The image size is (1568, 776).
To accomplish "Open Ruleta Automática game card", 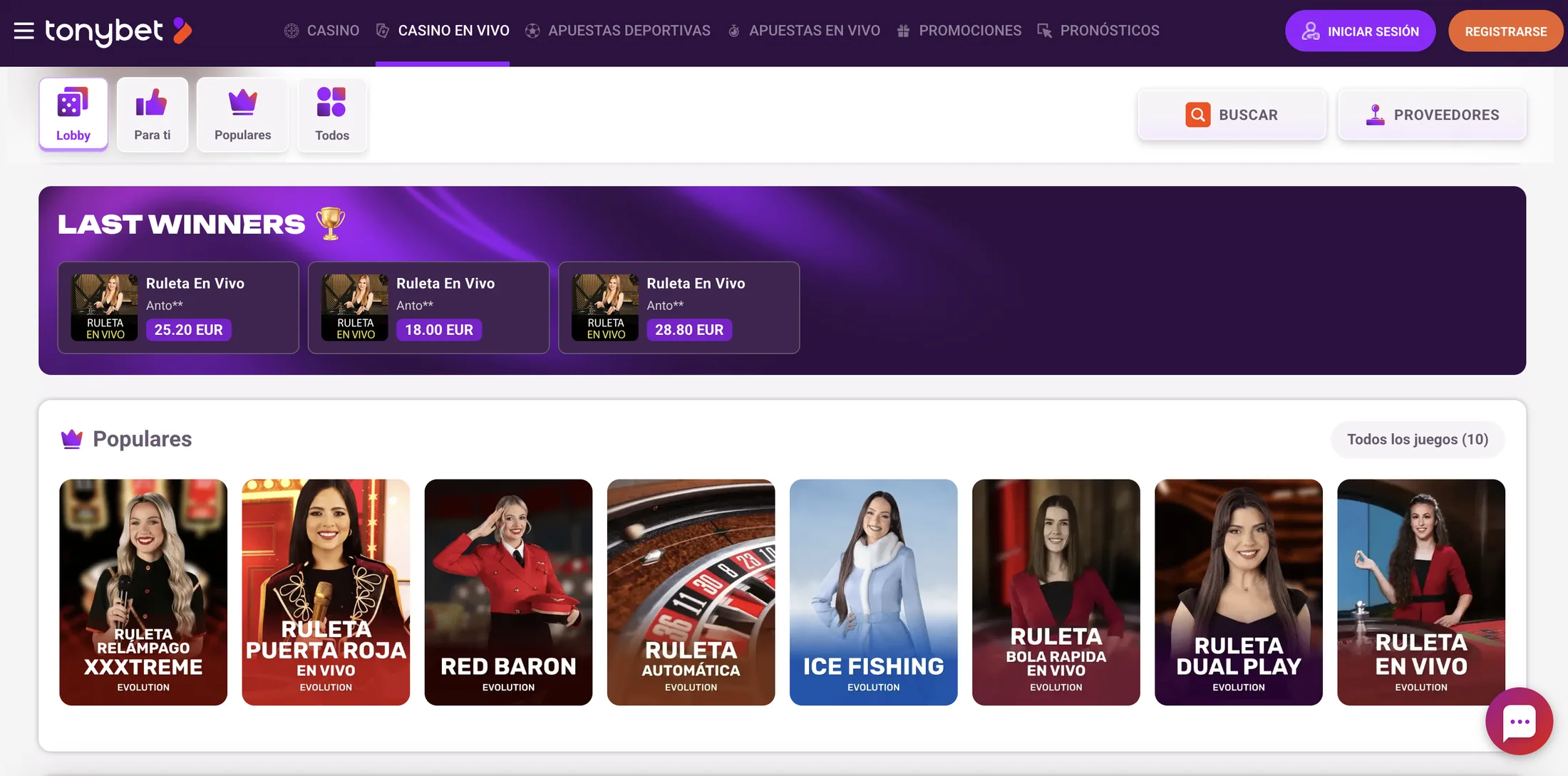I will coord(691,592).
